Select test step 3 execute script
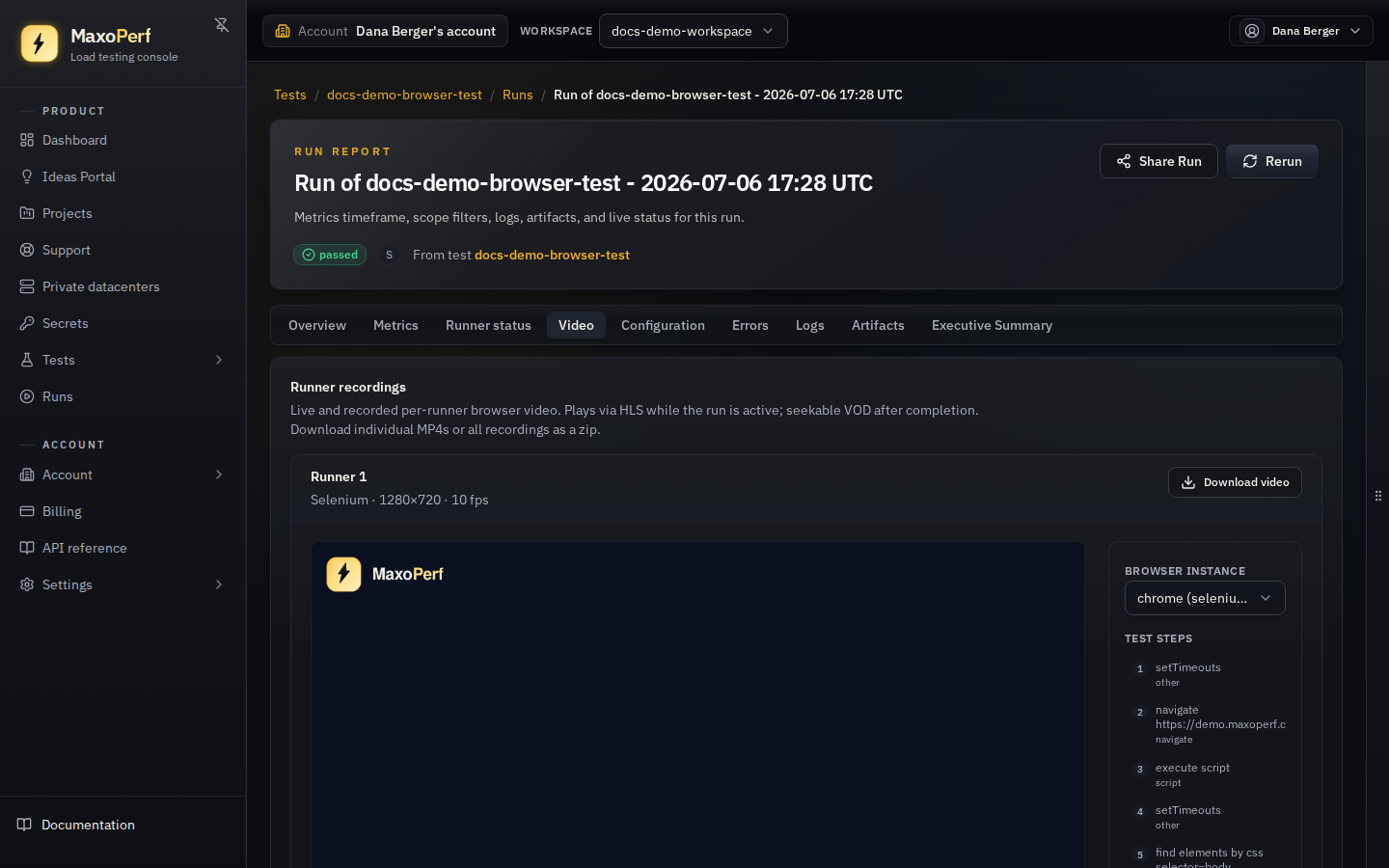Image resolution: width=1389 pixels, height=868 pixels. pos(1205,774)
